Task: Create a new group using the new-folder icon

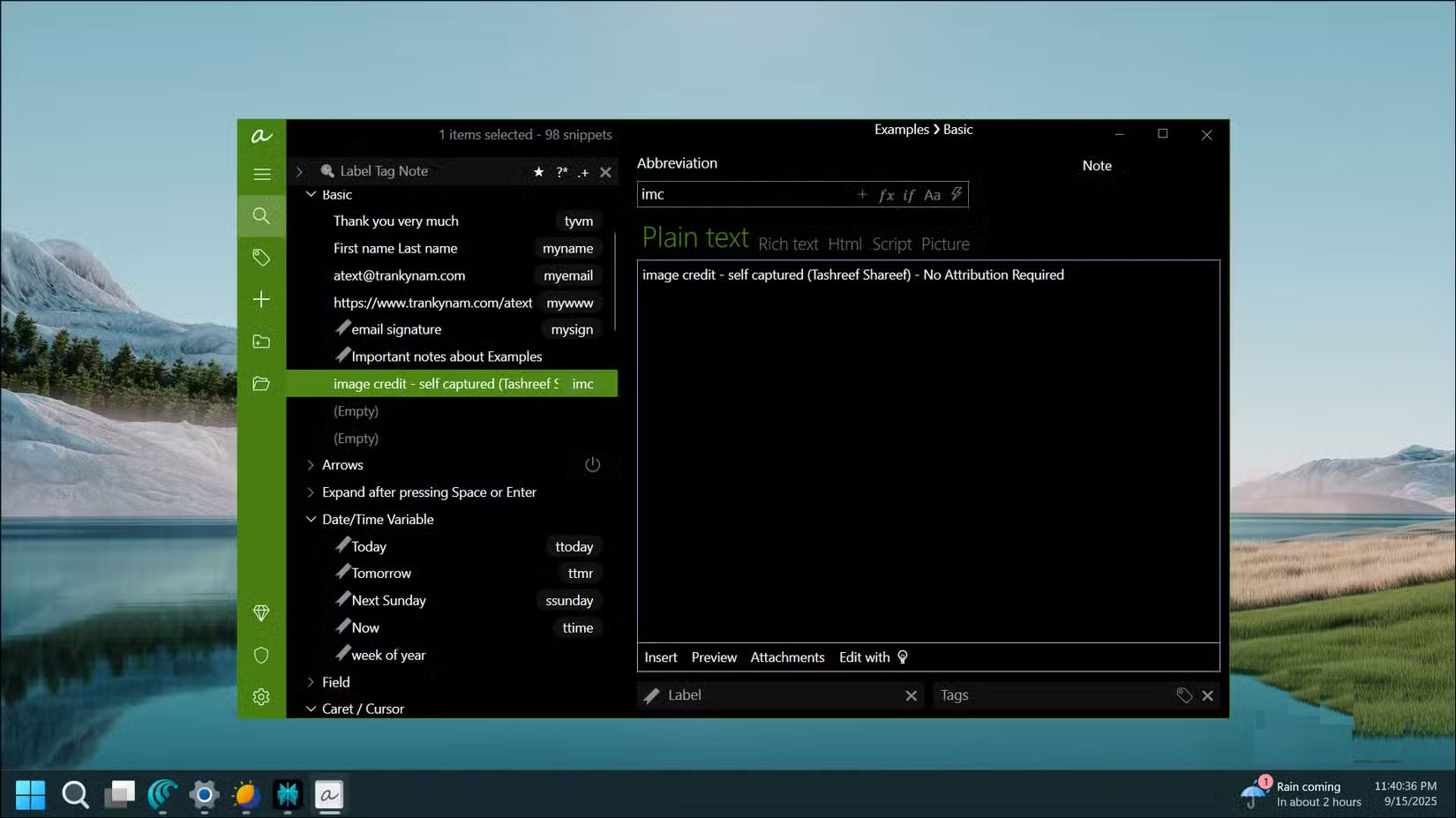Action: point(261,341)
